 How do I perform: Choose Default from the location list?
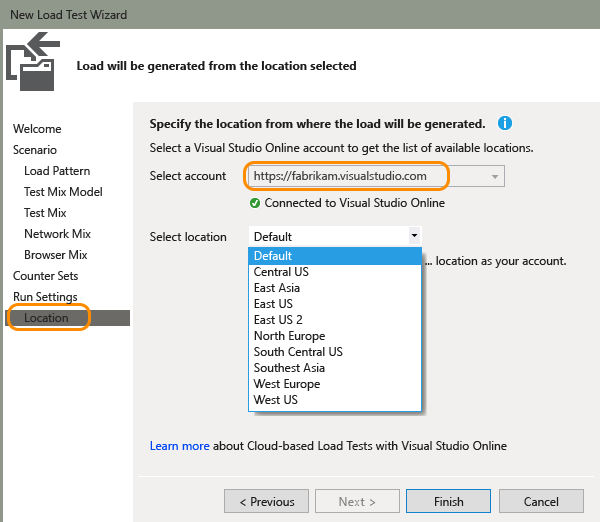pyautogui.click(x=335, y=256)
